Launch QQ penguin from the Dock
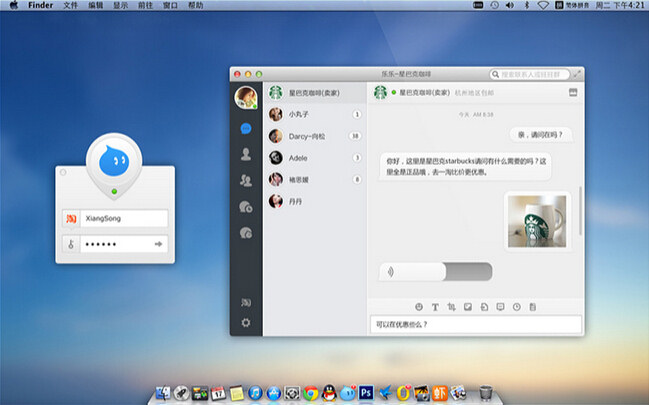Image resolution: width=649 pixels, height=405 pixels. pyautogui.click(x=329, y=393)
